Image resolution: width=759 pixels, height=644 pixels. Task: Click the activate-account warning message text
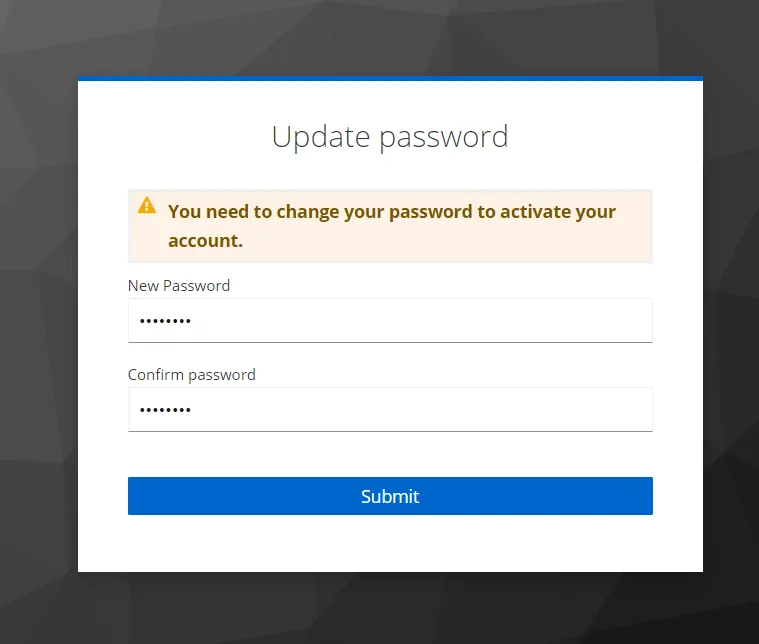[x=392, y=226]
